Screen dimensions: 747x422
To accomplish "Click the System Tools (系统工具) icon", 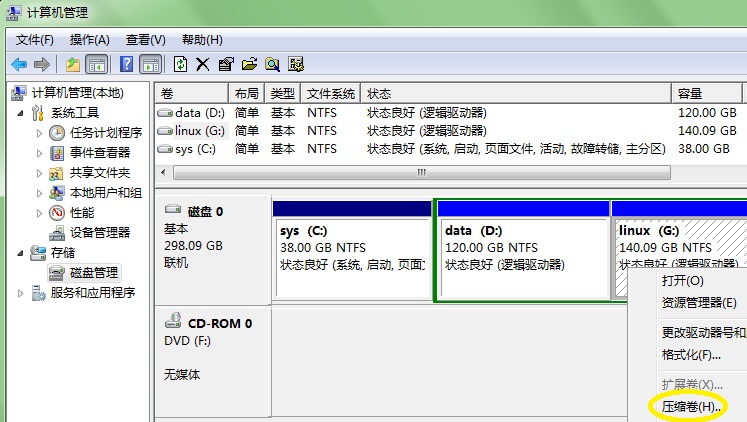I will (38, 113).
